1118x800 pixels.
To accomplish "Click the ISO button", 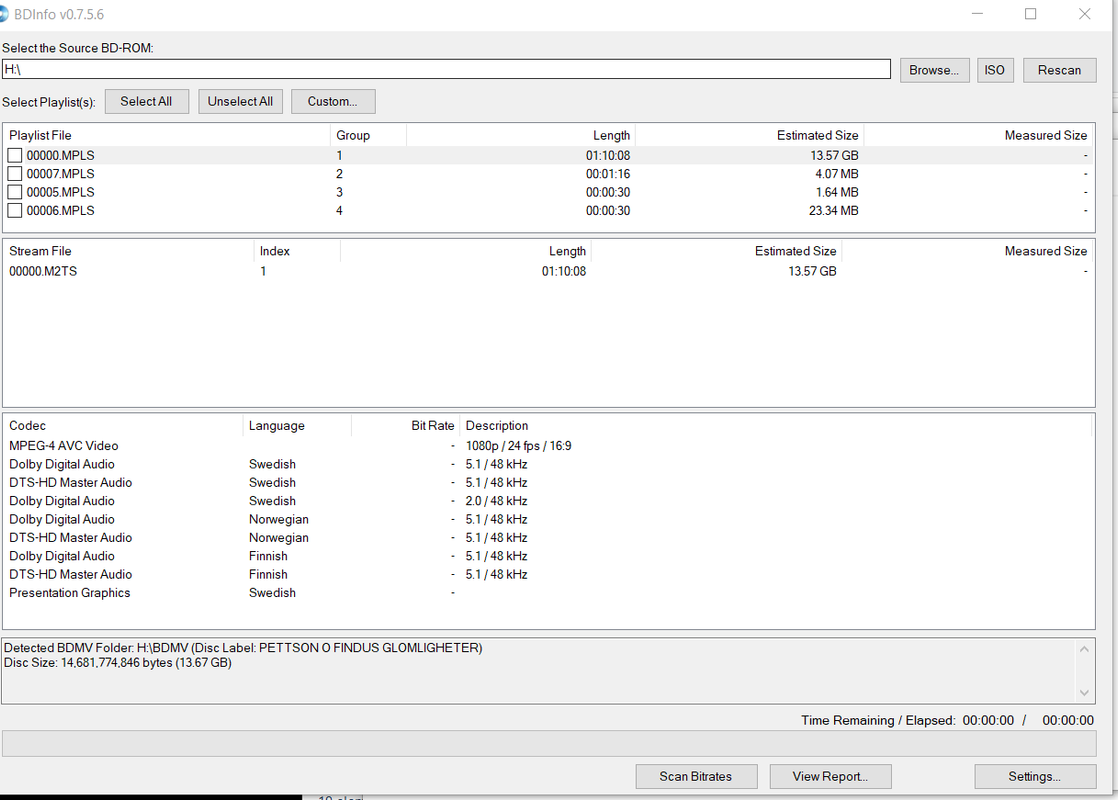I will tap(995, 70).
